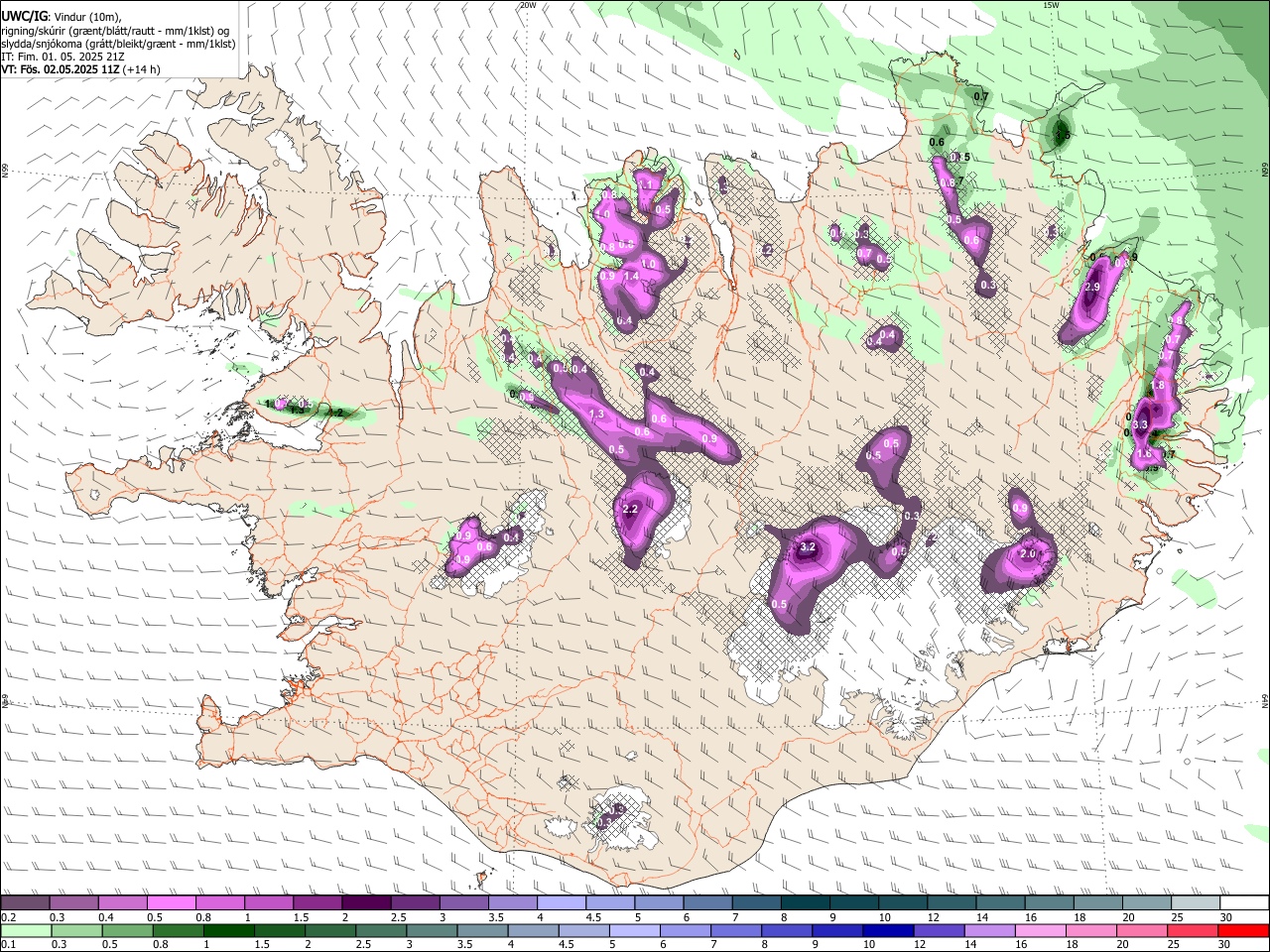Select the top-row swatch between 12 and 14
The height and width of the screenshot is (952, 1270).
click(952, 902)
